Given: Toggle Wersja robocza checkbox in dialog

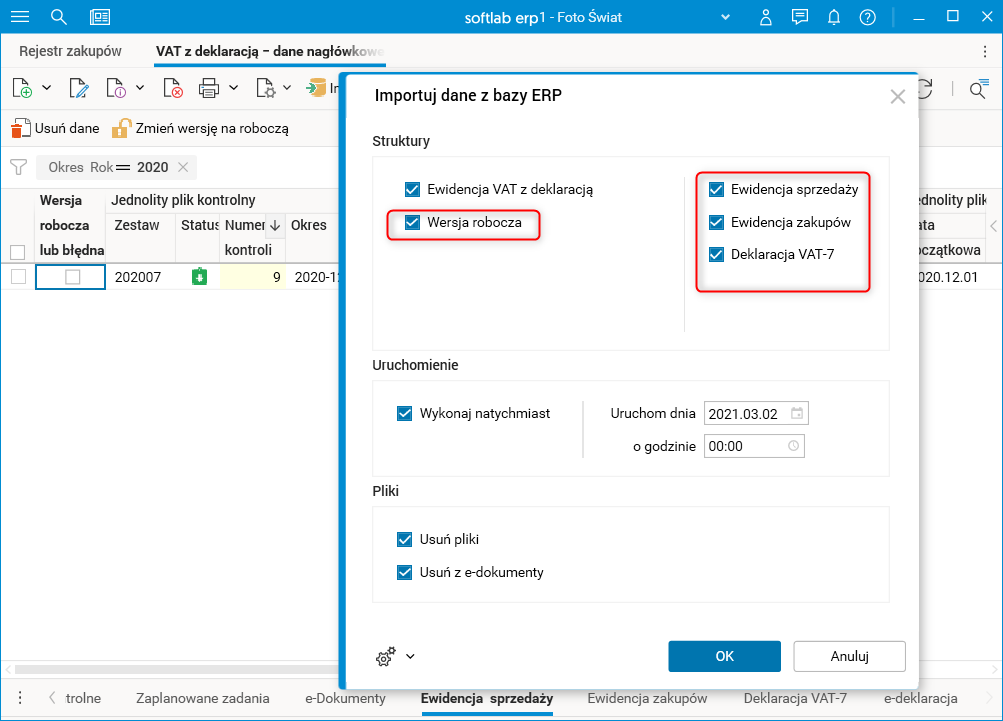Looking at the screenshot, I should 413,223.
